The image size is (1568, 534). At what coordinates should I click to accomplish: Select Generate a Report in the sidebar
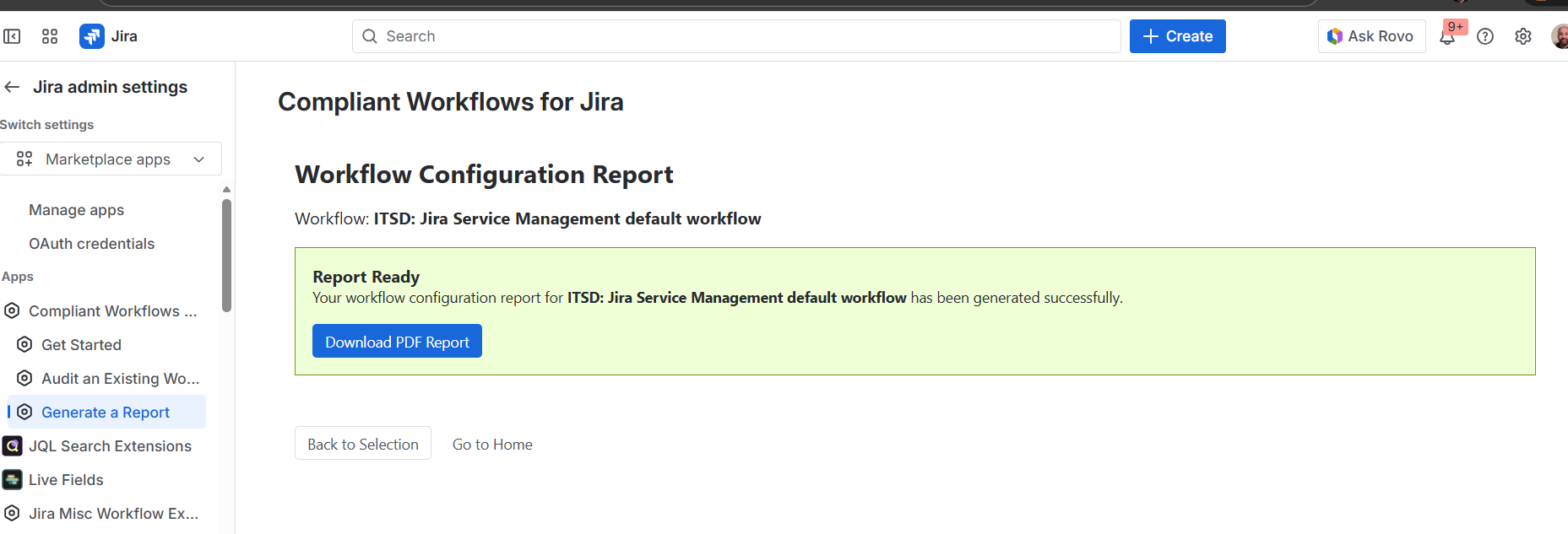[x=106, y=412]
